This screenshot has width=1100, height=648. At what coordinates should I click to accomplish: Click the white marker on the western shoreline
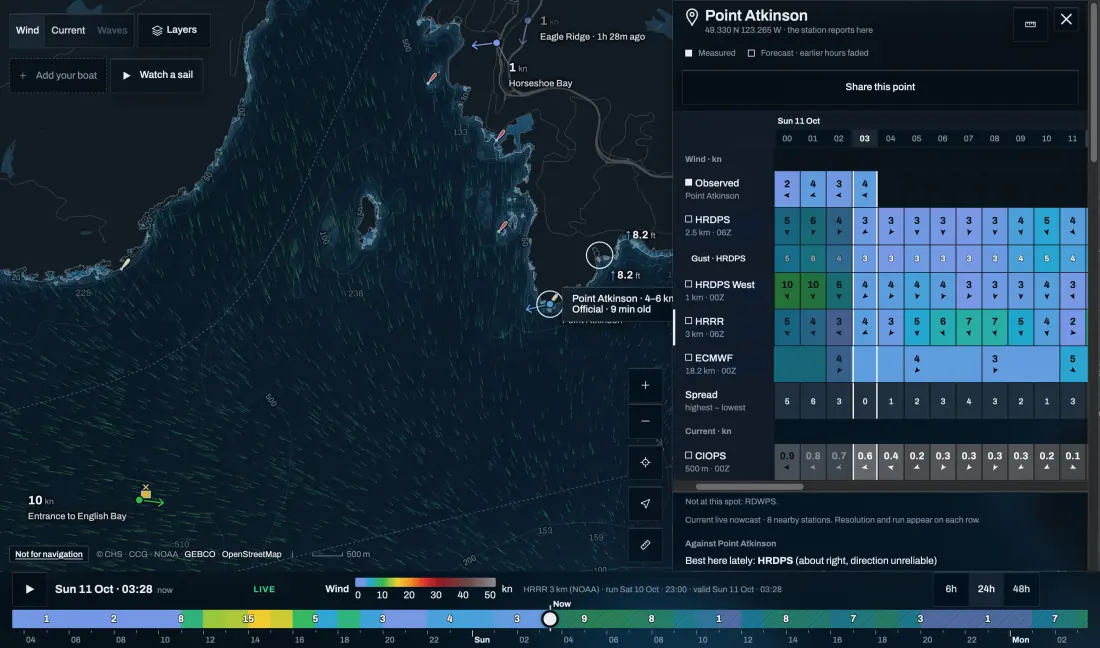(125, 264)
